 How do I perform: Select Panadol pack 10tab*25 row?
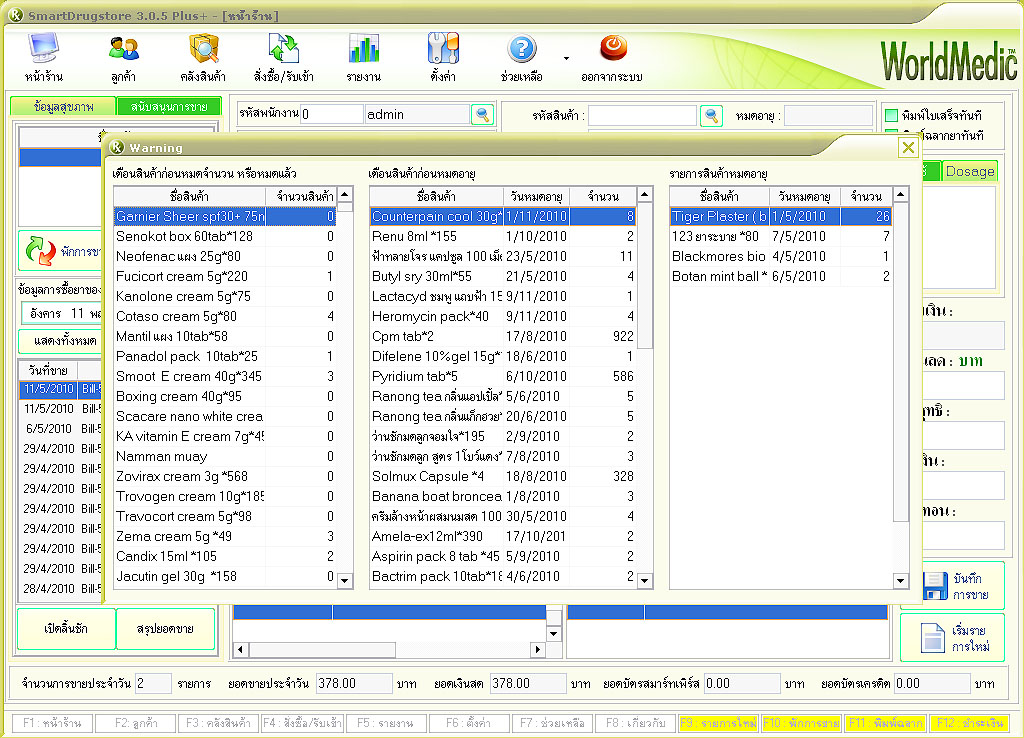pos(225,357)
